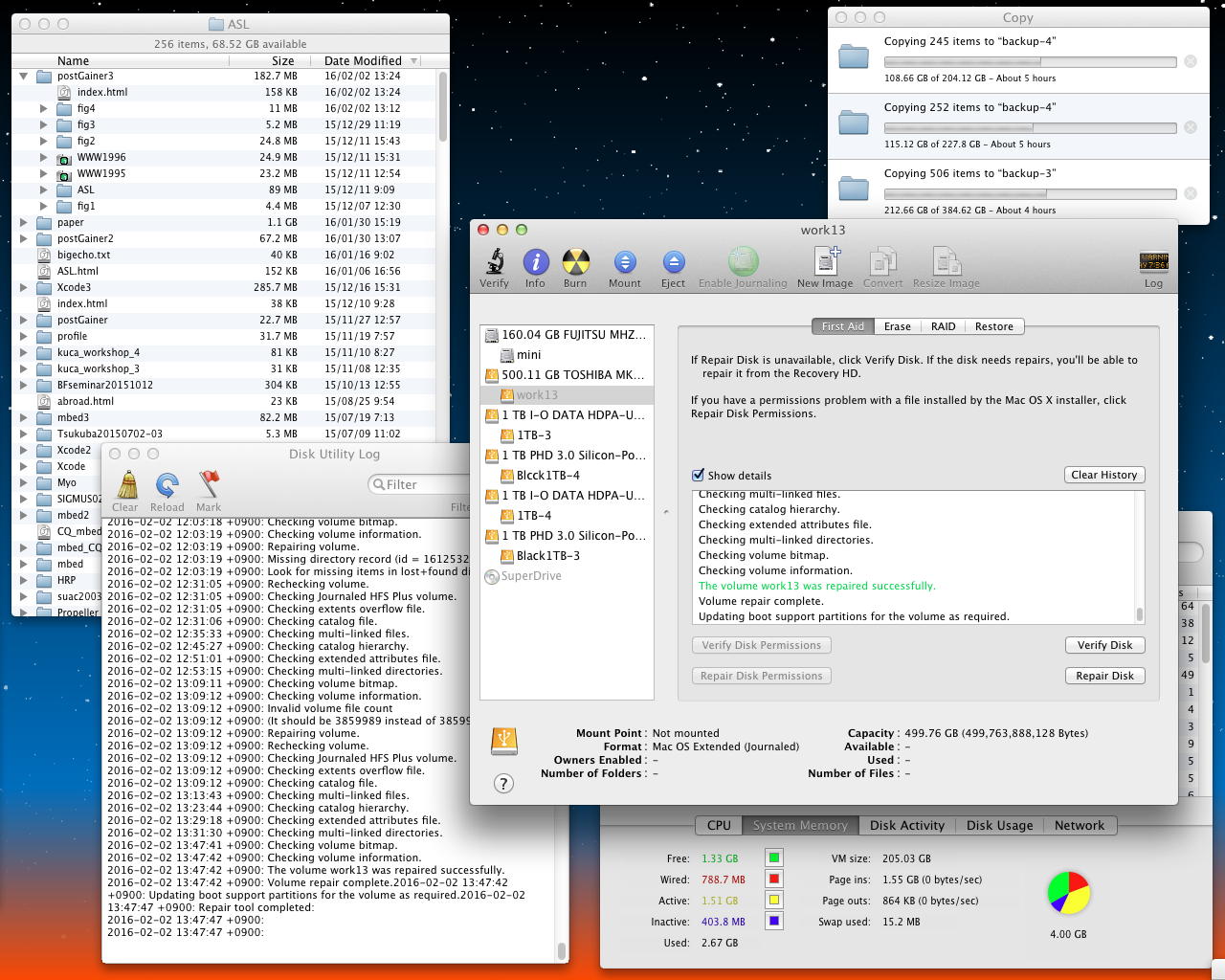Click the Clear broom icon in log window

(125, 485)
